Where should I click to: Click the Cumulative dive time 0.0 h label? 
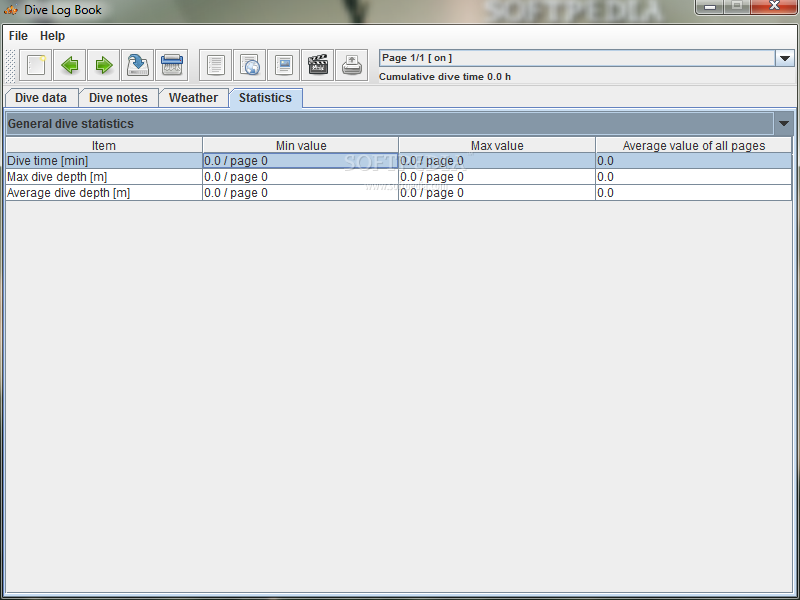tap(445, 77)
